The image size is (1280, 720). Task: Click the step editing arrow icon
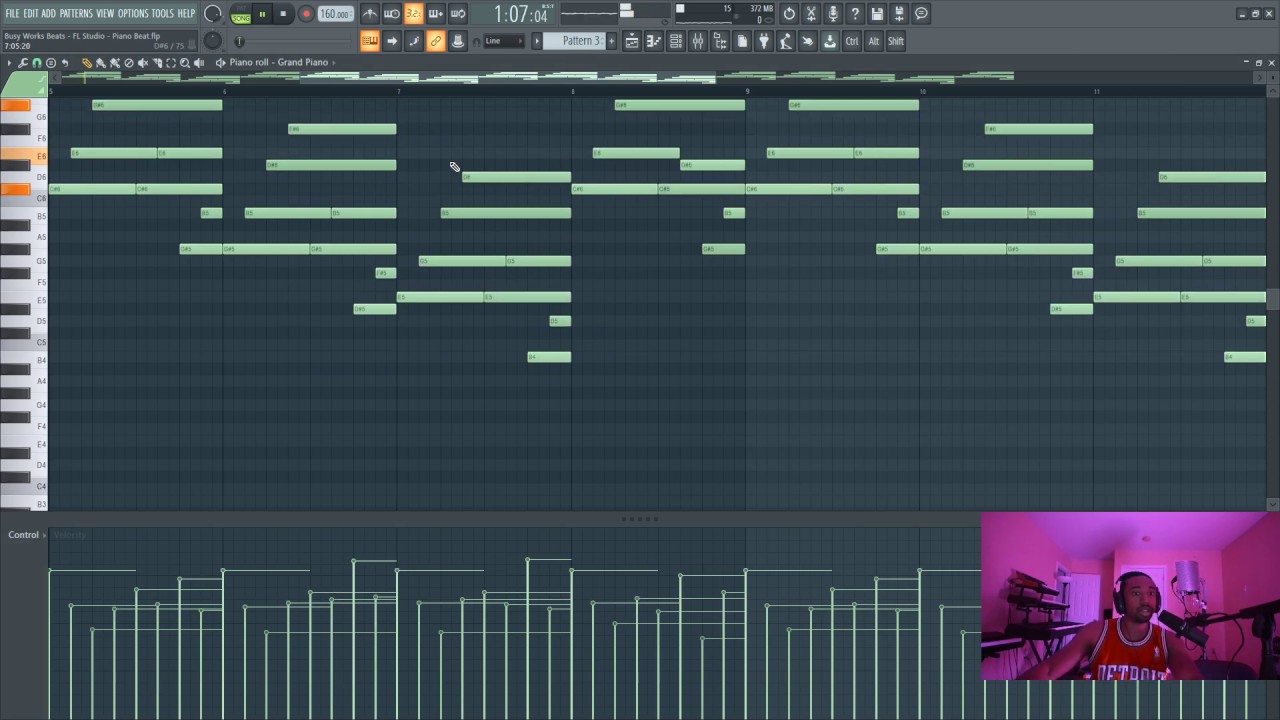pyautogui.click(x=392, y=41)
